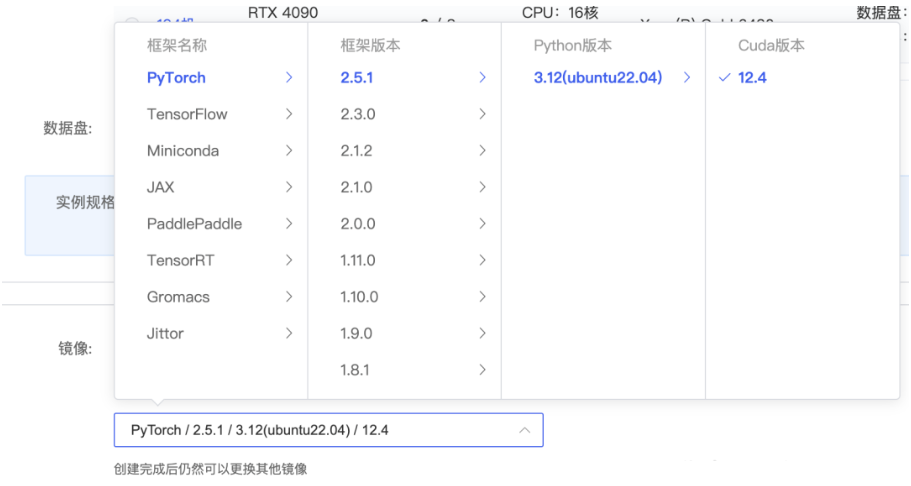Click chevron next to version 1.11.0

(482, 260)
